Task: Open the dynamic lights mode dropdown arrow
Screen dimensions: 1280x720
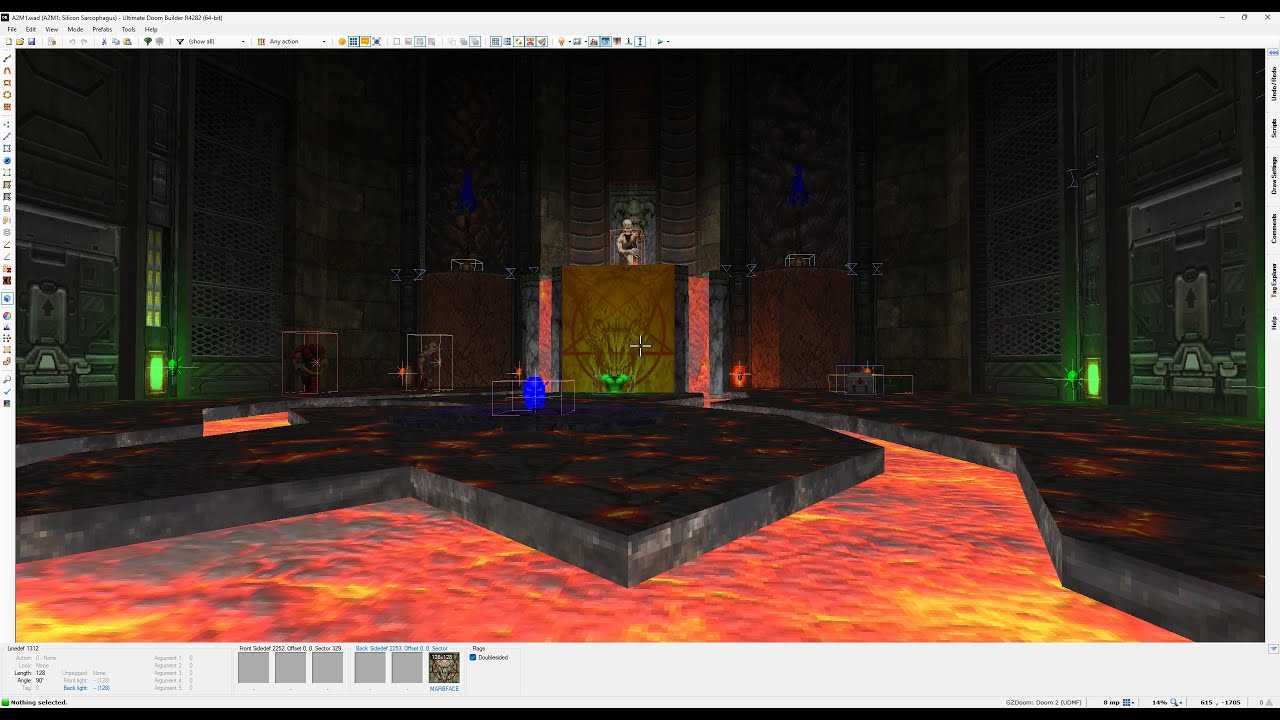Action: click(569, 41)
